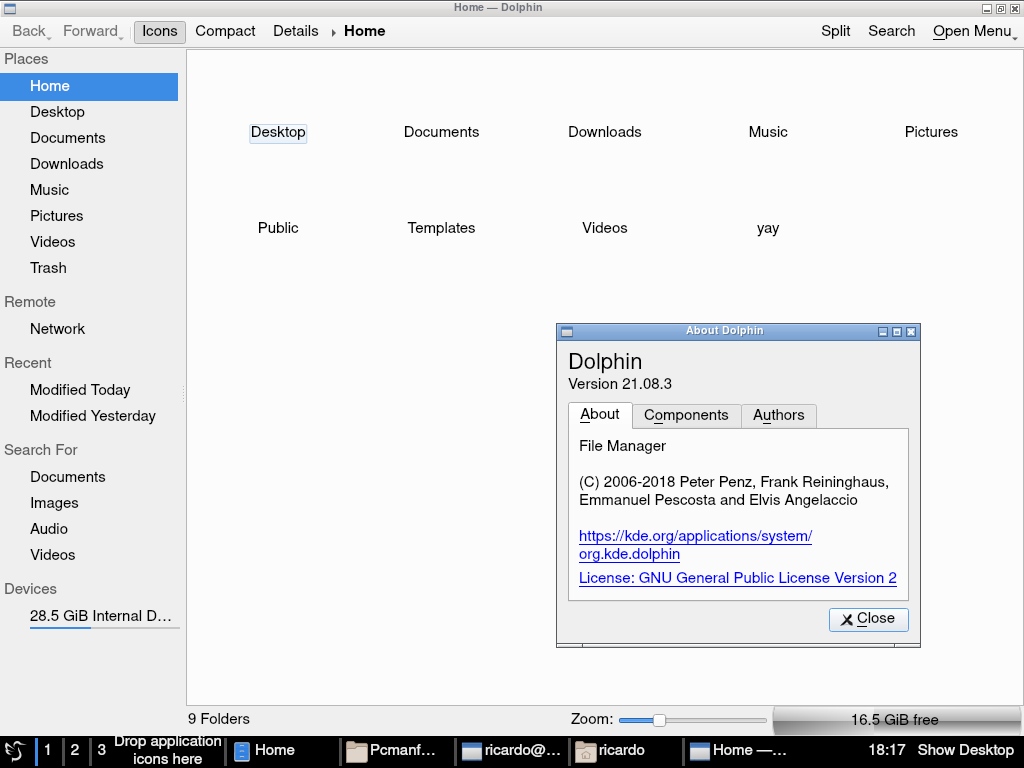The width and height of the screenshot is (1024, 768).
Task: Click the '9 Folders' status bar text
Action: pos(219,720)
